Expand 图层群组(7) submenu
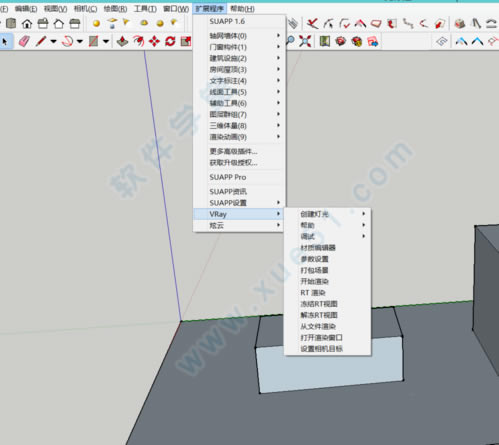Screen dimensions: 499x445 tap(239, 114)
